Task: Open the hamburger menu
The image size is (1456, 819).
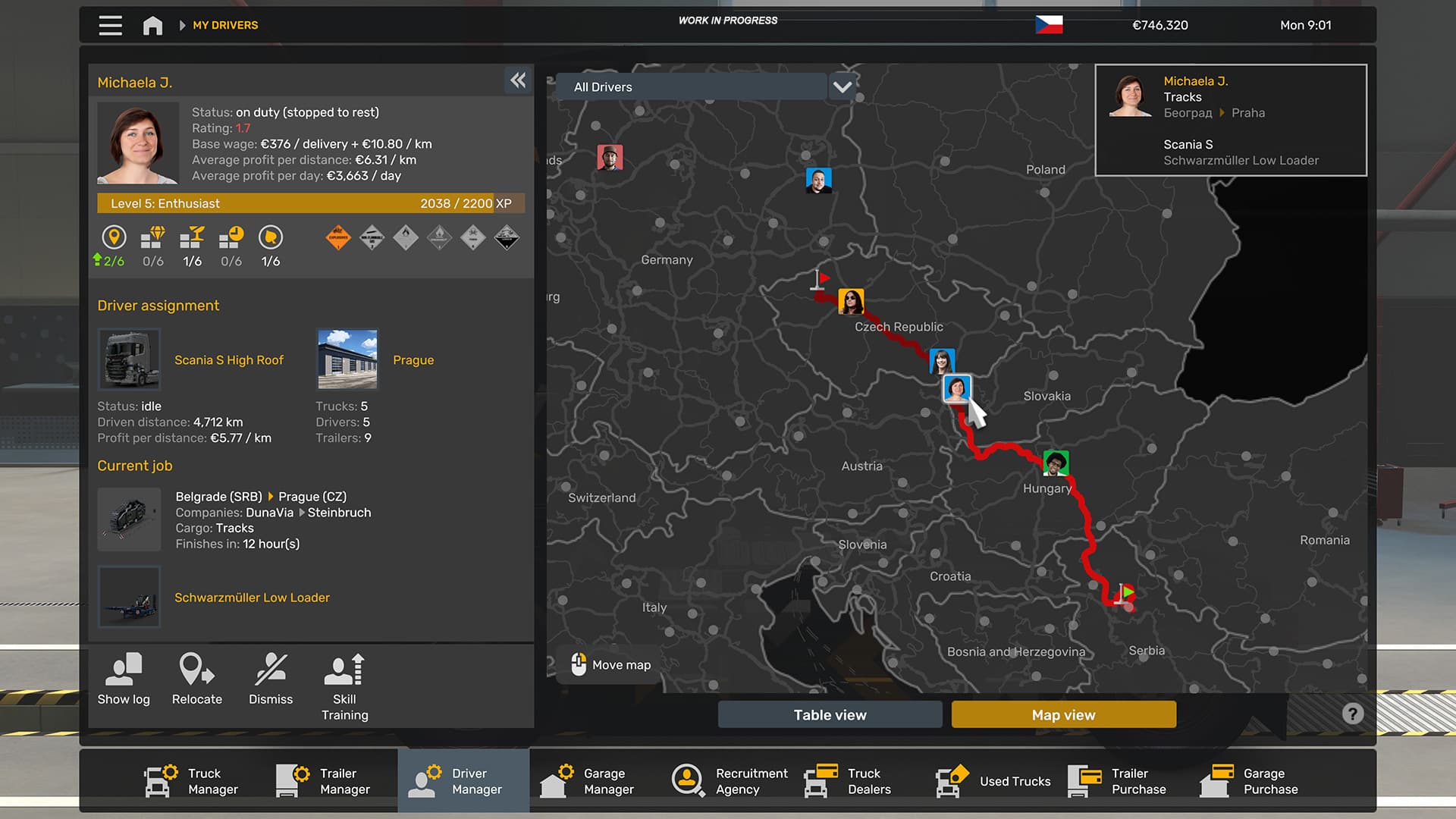Action: 109,25
